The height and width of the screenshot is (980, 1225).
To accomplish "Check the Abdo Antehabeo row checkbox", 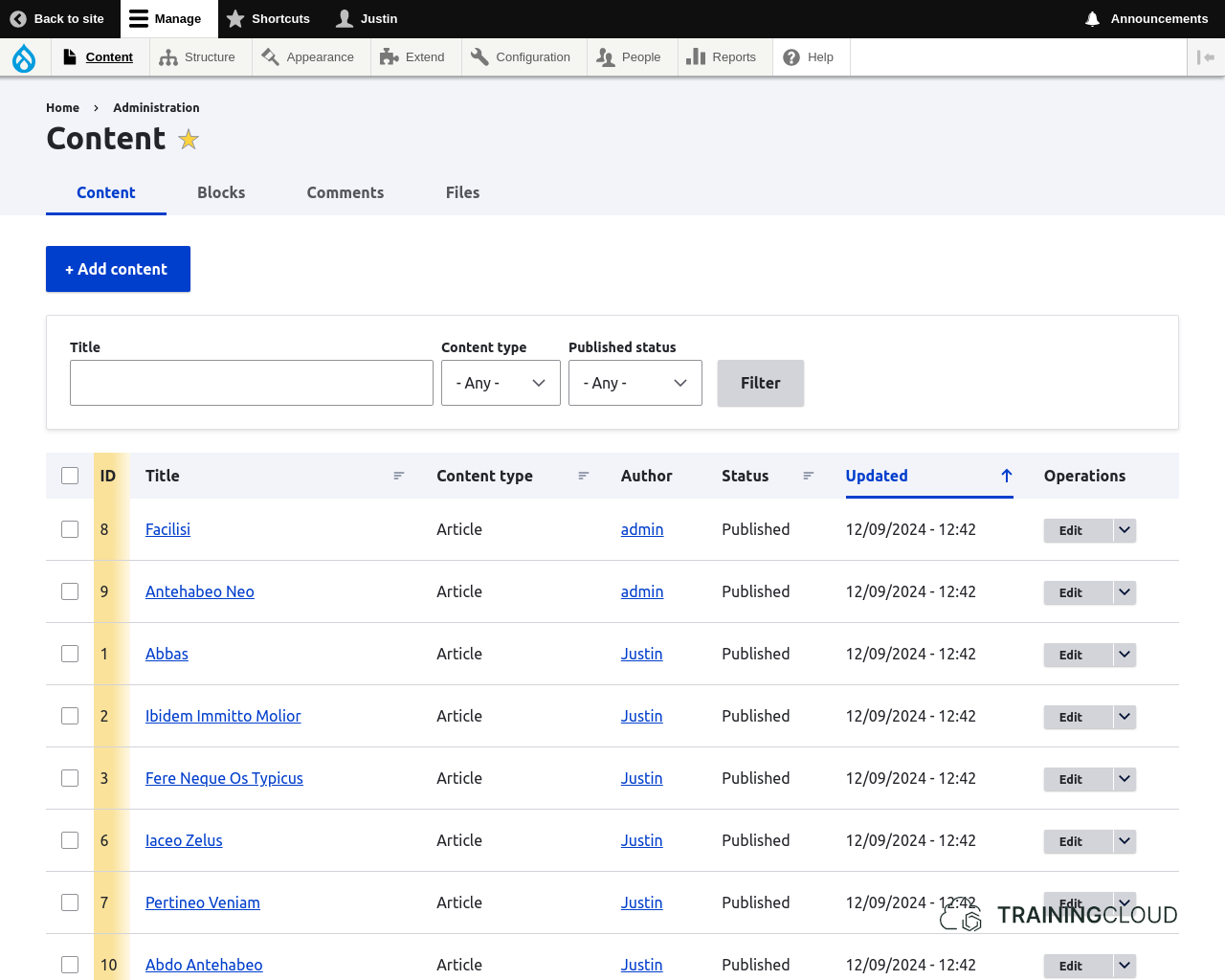I will (70, 965).
